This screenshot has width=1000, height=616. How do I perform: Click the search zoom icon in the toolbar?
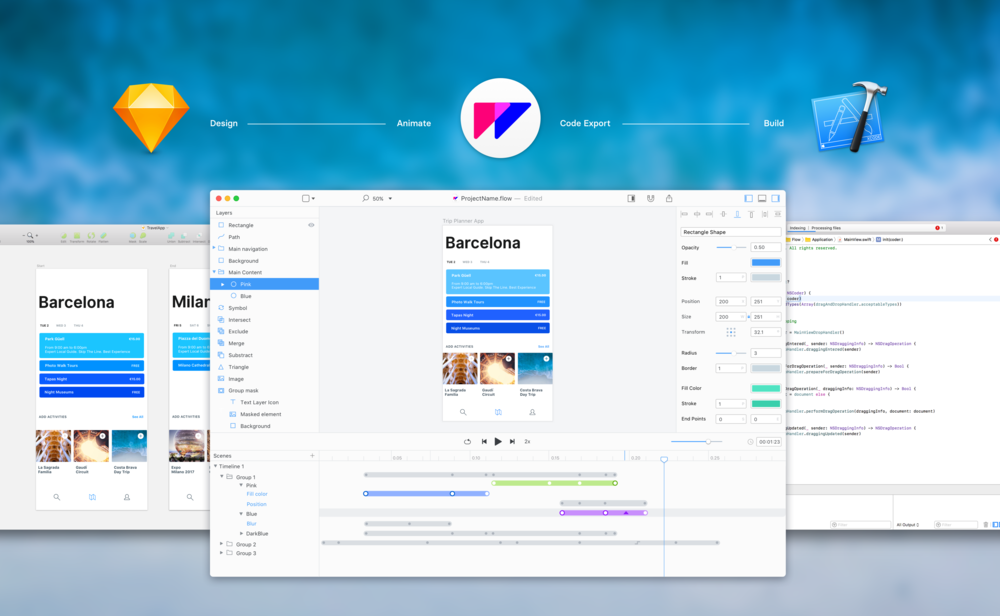pos(365,198)
